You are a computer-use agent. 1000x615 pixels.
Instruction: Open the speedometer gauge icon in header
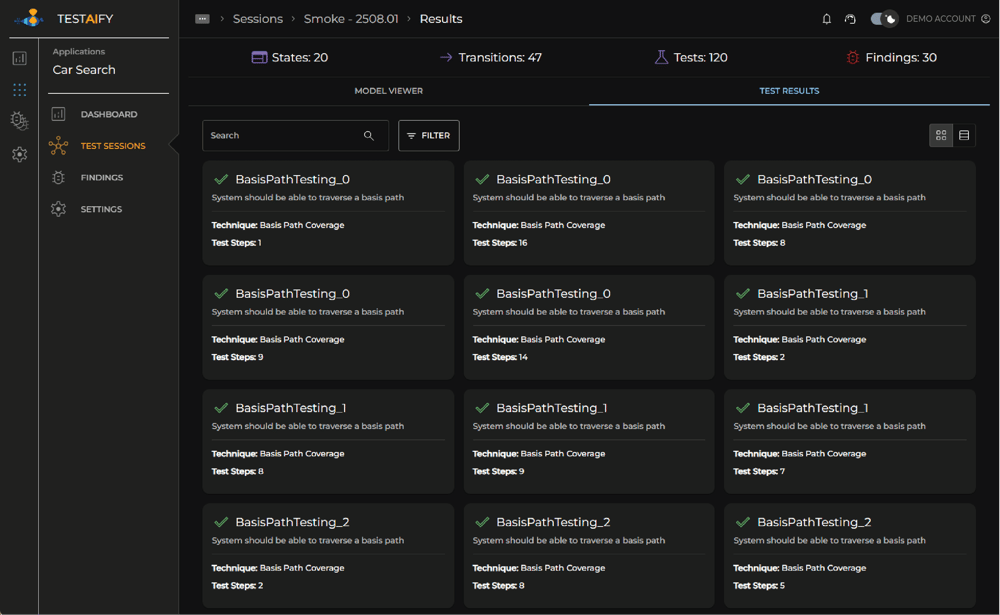coord(850,19)
